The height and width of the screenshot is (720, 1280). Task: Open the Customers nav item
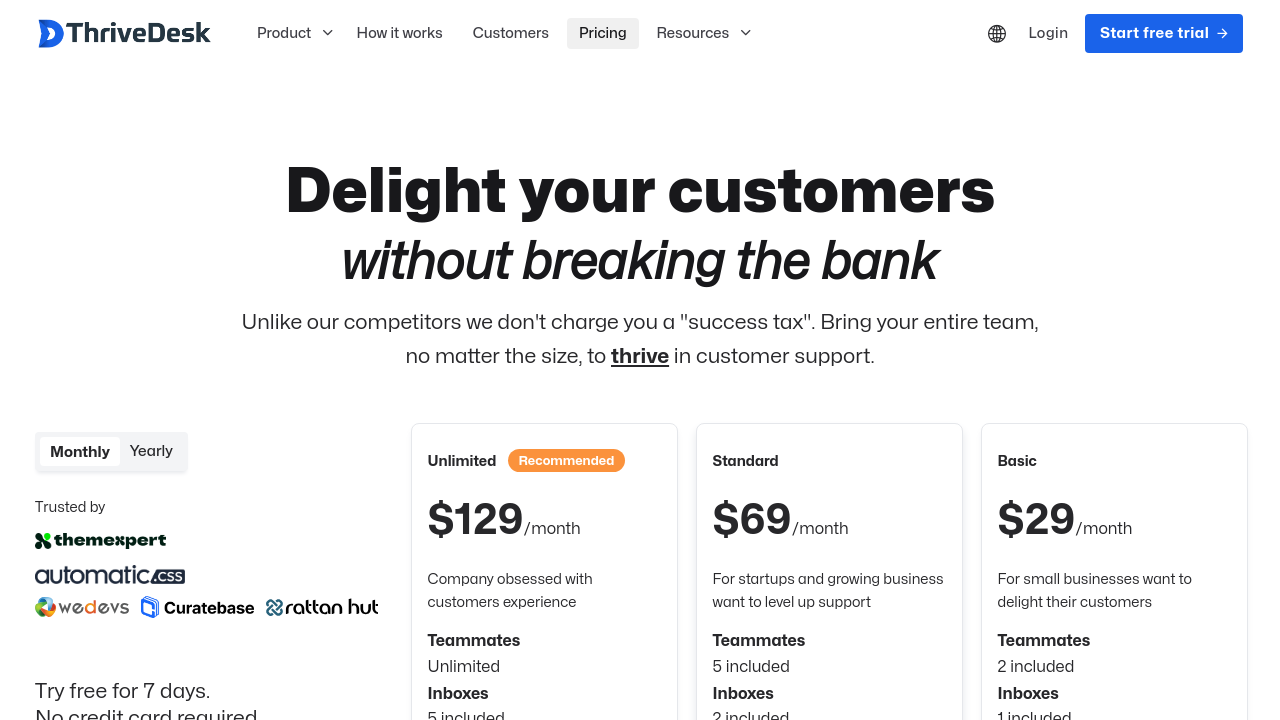(x=511, y=33)
